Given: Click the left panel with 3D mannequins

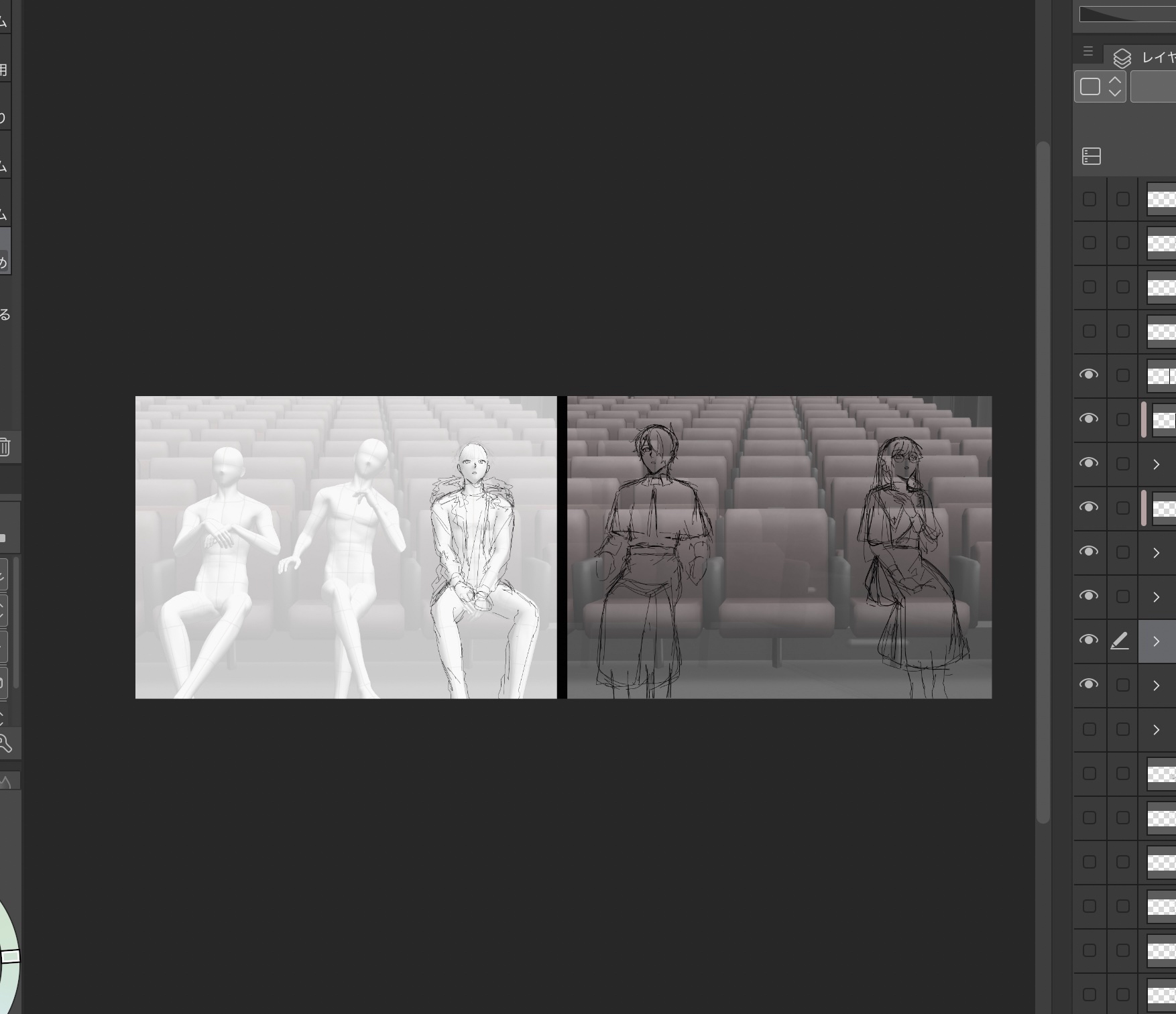Looking at the screenshot, I should pyautogui.click(x=345, y=547).
